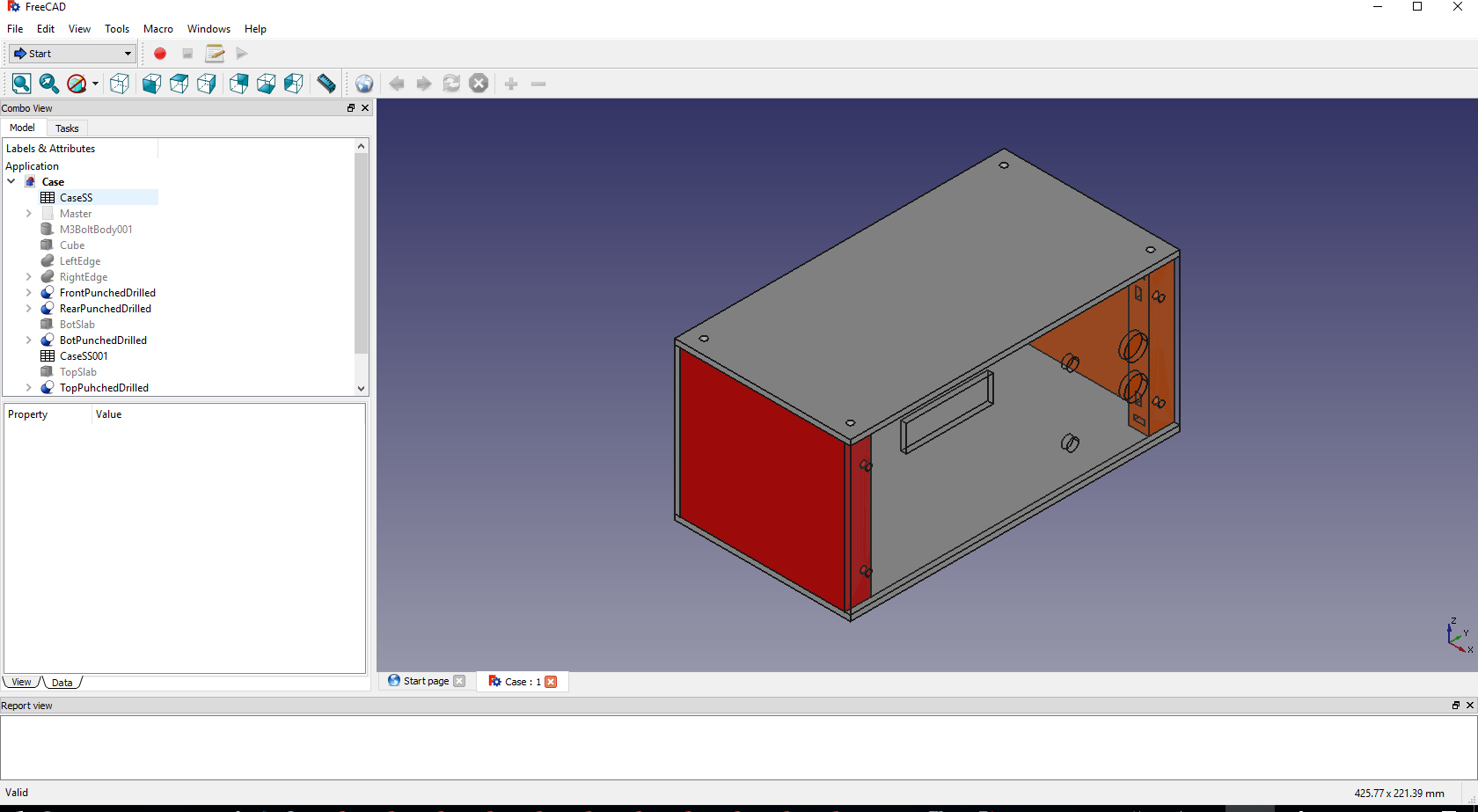This screenshot has width=1478, height=812.
Task: Switch to Left view
Action: tap(293, 84)
